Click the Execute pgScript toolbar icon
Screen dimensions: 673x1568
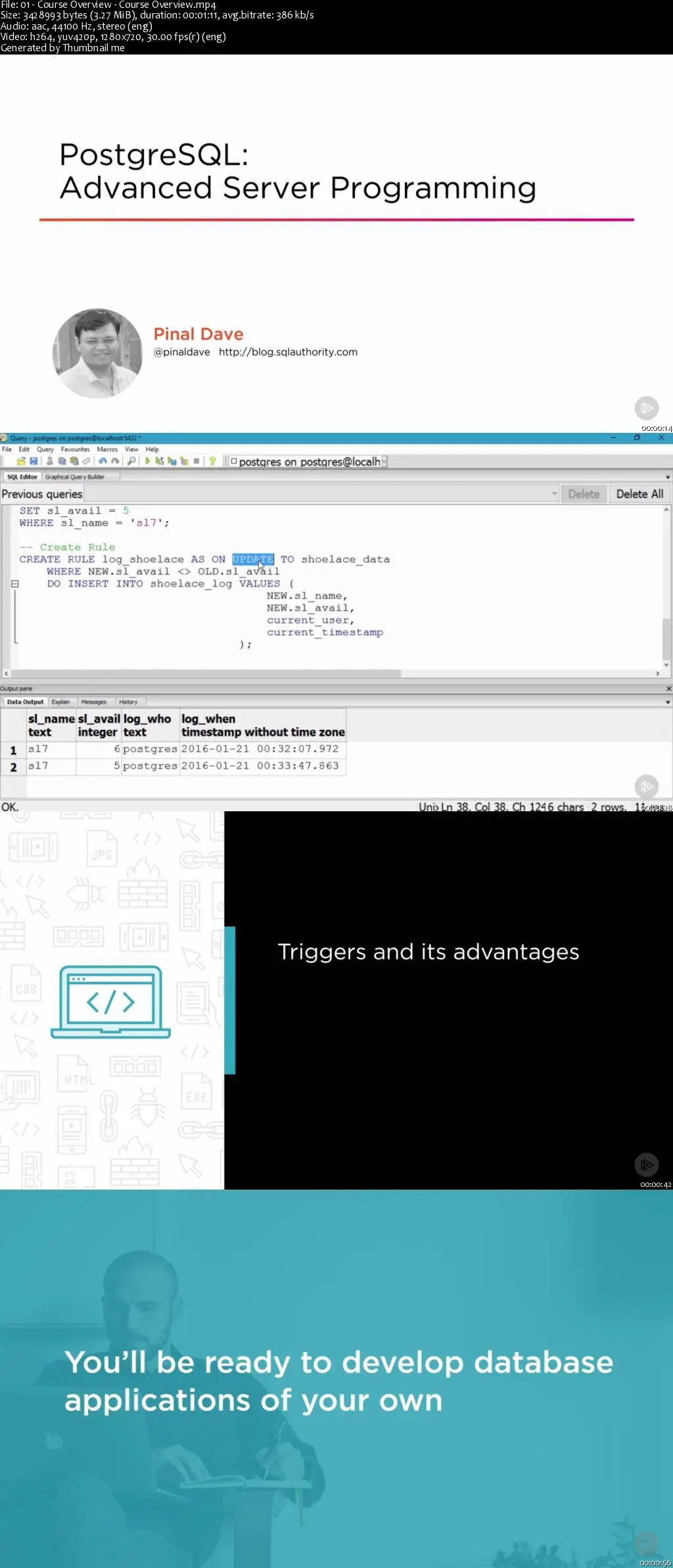(x=160, y=461)
